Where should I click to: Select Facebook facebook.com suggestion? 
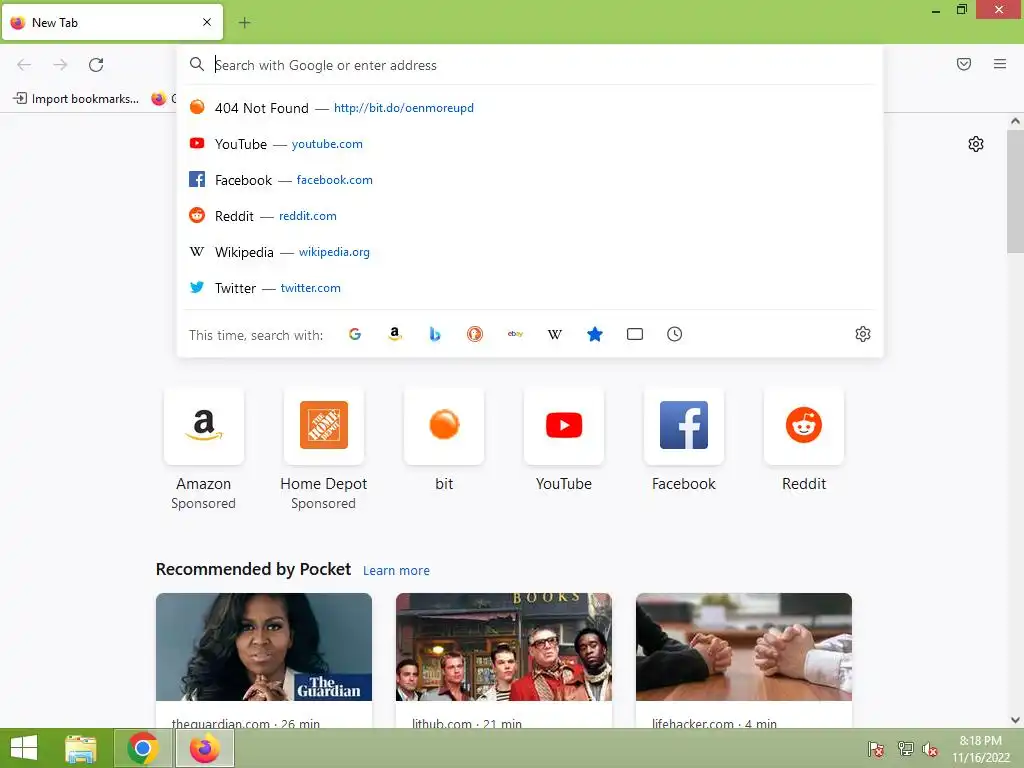click(530, 180)
